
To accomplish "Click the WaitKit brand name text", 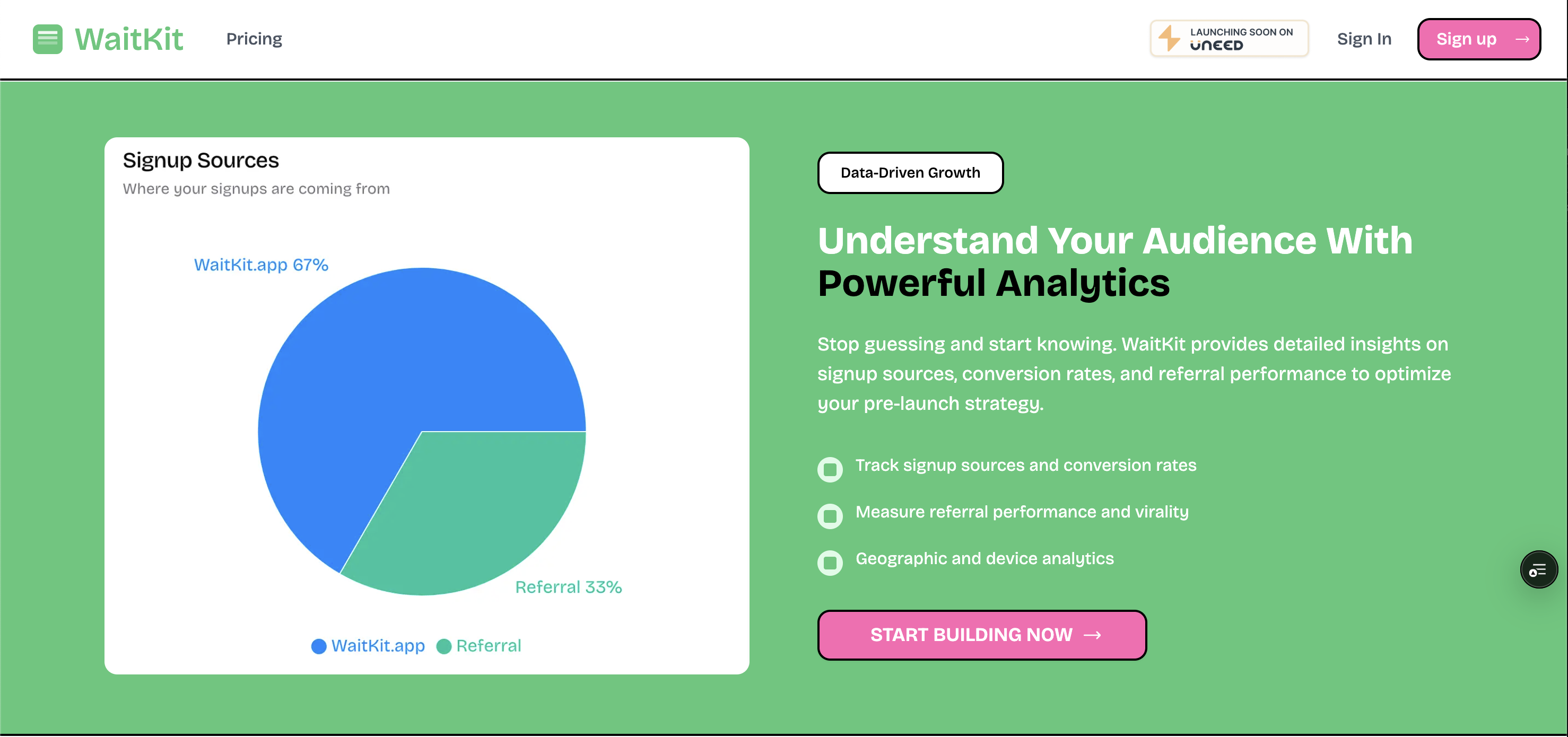I will (128, 39).
